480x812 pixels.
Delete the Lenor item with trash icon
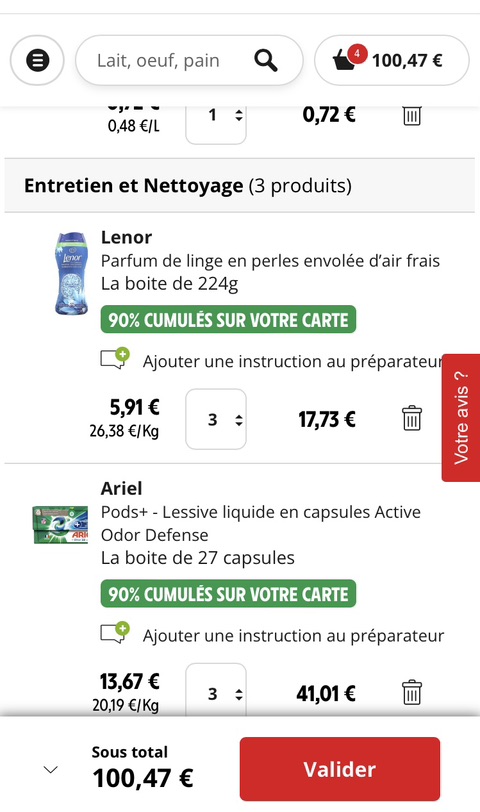click(412, 418)
